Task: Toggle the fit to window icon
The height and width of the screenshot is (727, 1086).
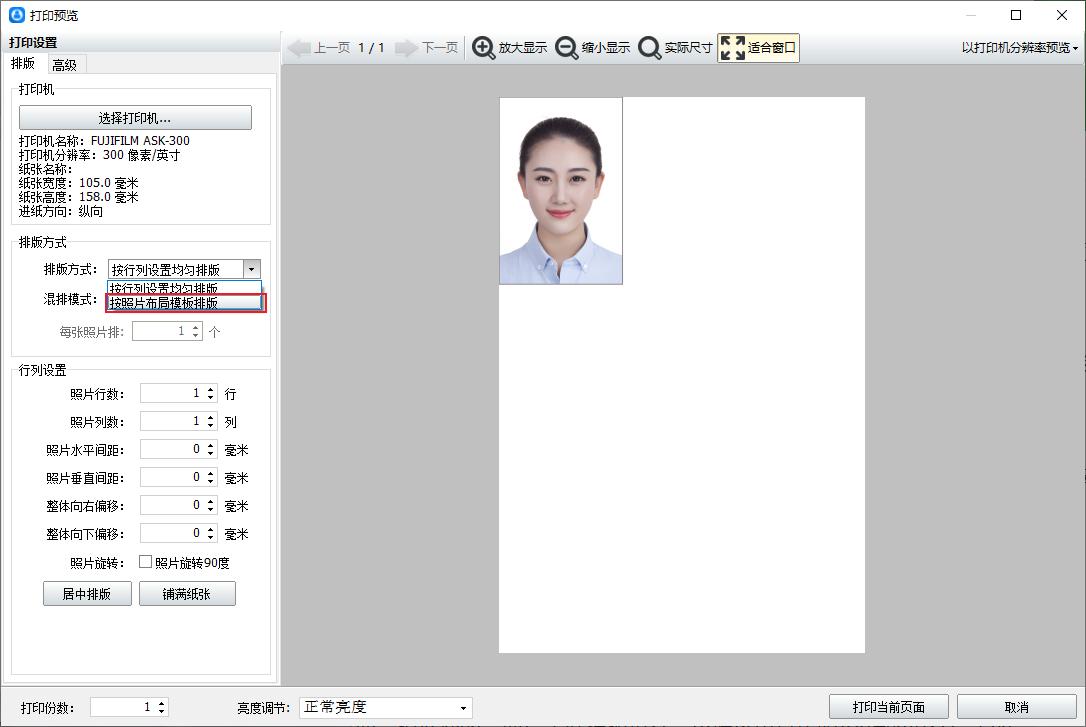Action: [x=733, y=48]
